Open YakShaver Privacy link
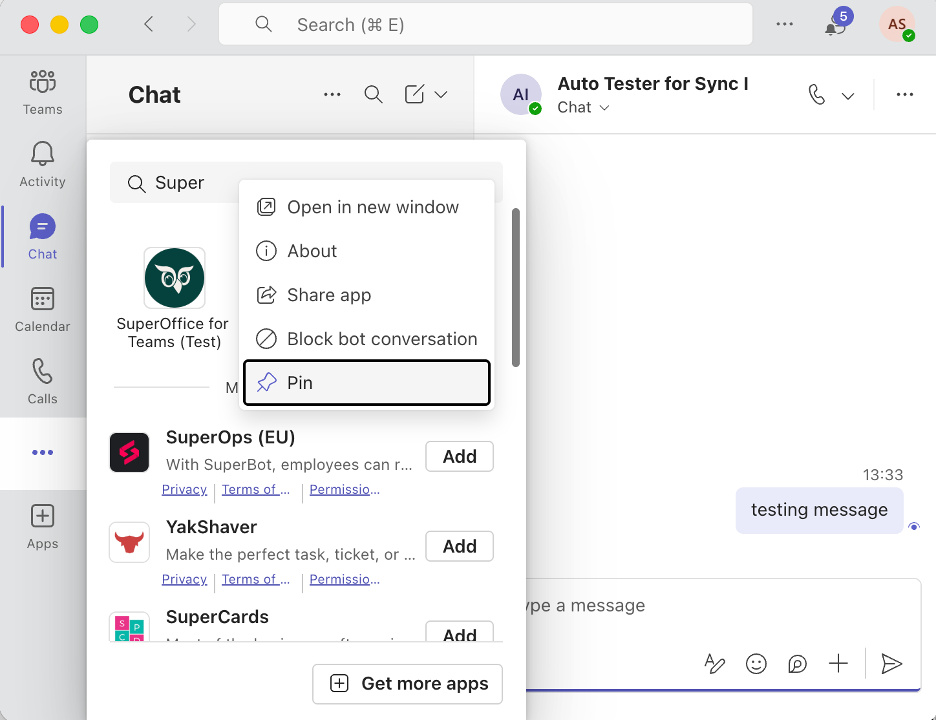The height and width of the screenshot is (720, 936). pos(184,579)
